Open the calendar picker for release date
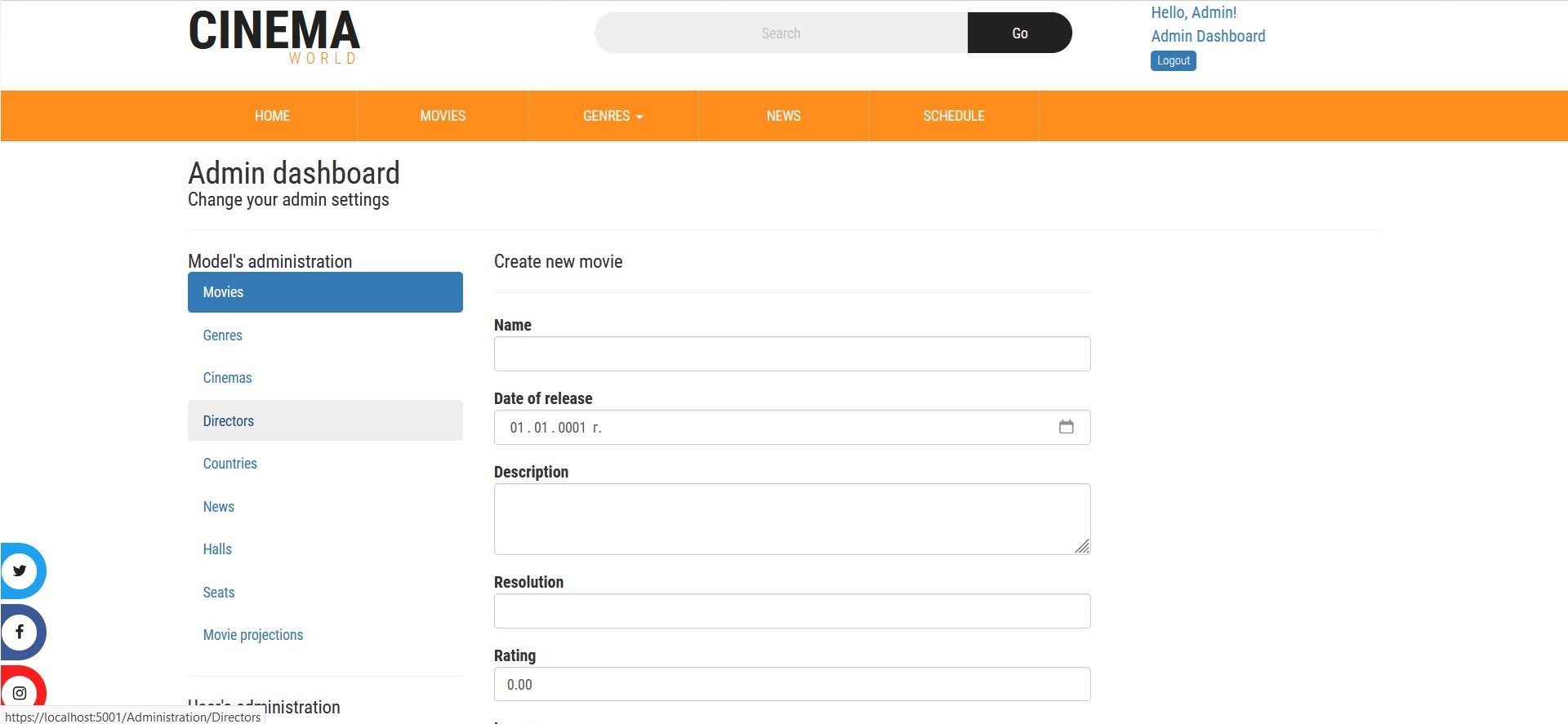 pos(1066,427)
